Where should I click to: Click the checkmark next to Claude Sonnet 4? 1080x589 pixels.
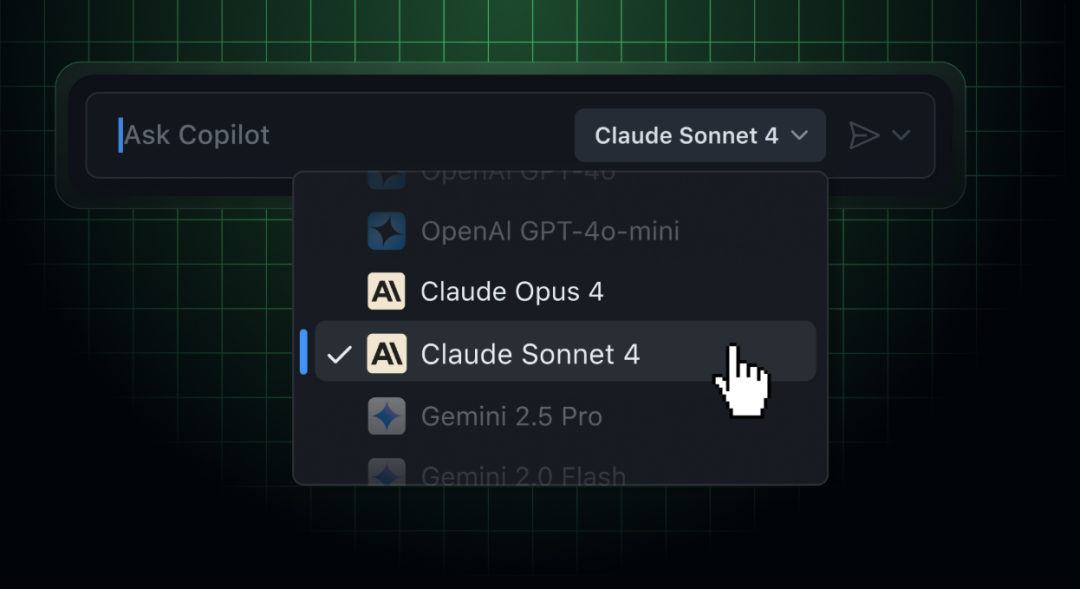coord(339,355)
